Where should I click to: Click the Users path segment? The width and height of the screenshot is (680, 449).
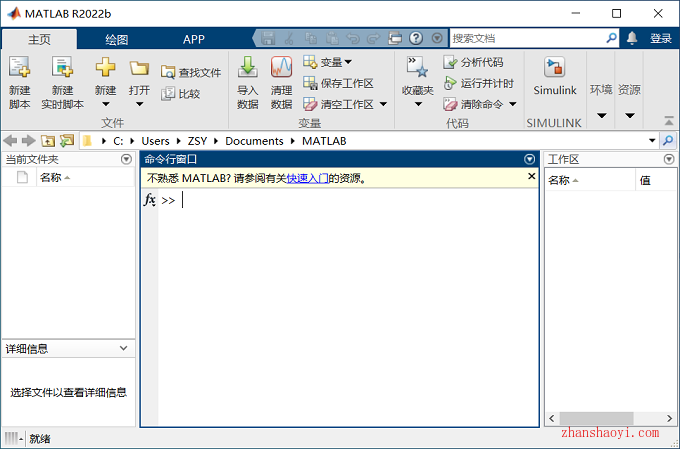(x=155, y=141)
